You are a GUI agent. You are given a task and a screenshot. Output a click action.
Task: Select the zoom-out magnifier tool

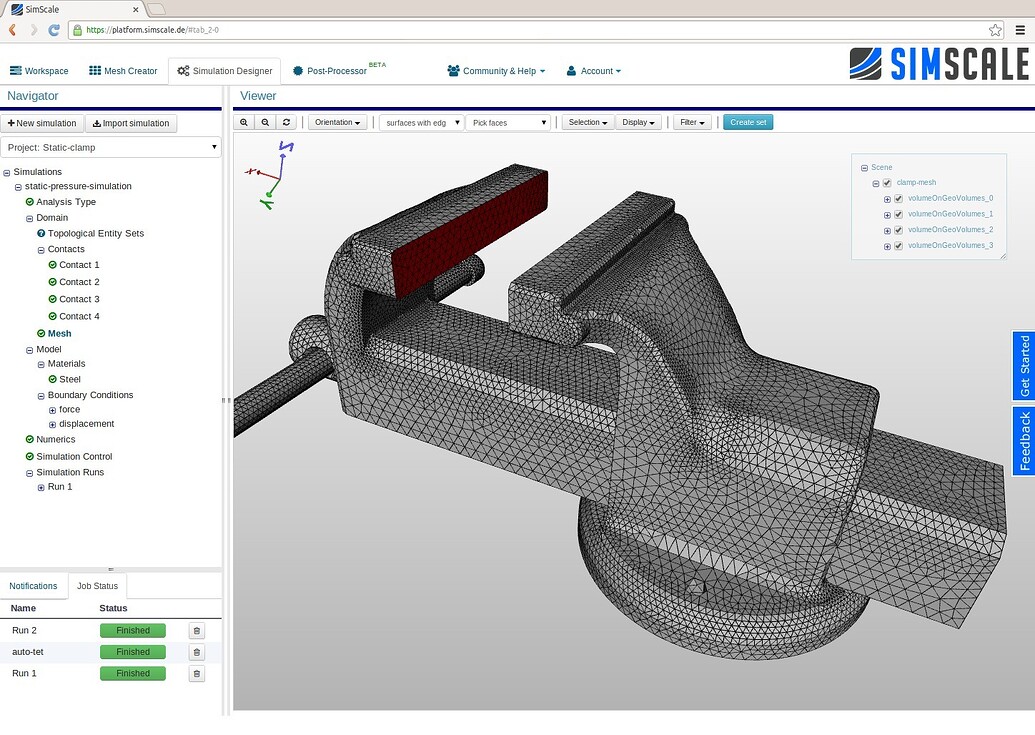point(263,121)
